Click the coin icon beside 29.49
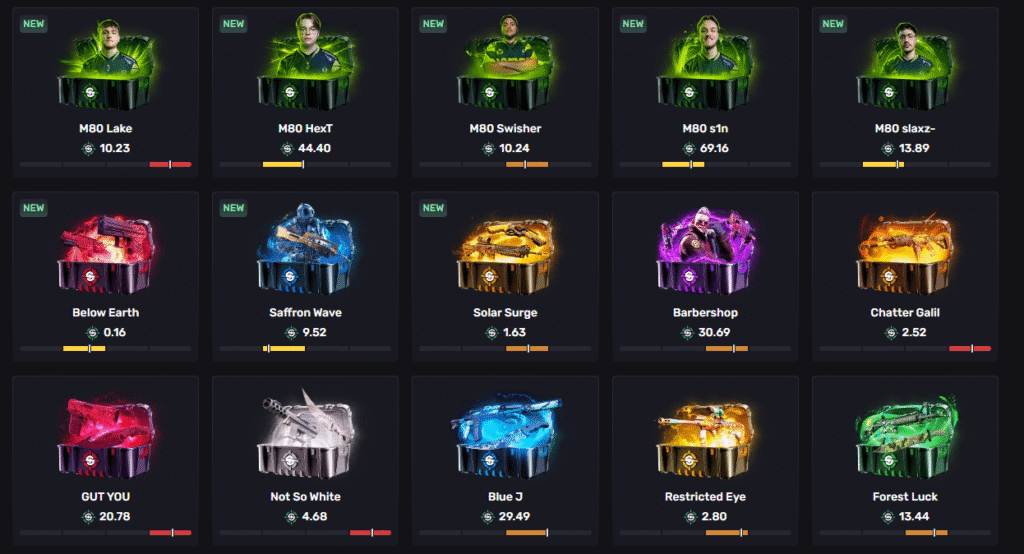Viewport: 1024px width, 554px height. pyautogui.click(x=487, y=517)
